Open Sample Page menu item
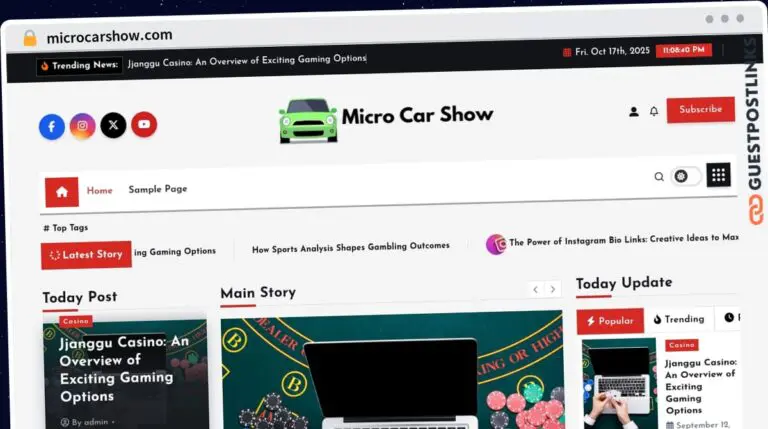 click(157, 189)
